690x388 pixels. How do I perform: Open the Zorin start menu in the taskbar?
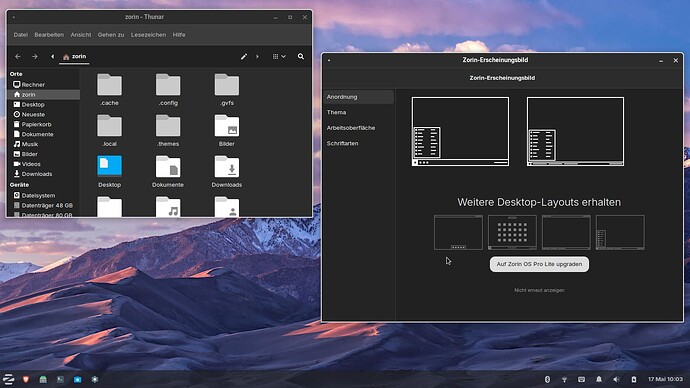(8, 379)
